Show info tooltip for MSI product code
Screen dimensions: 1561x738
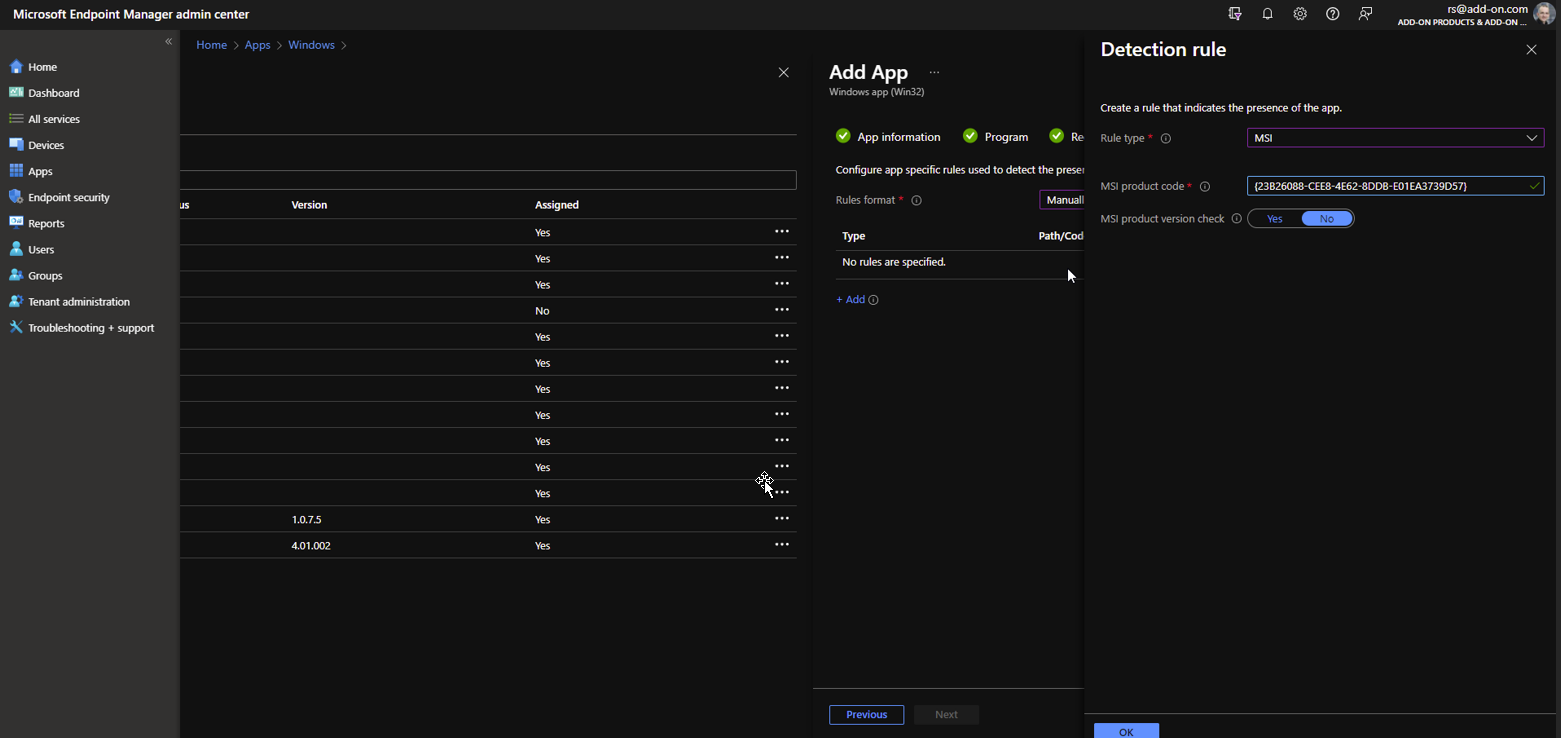[x=1204, y=186]
